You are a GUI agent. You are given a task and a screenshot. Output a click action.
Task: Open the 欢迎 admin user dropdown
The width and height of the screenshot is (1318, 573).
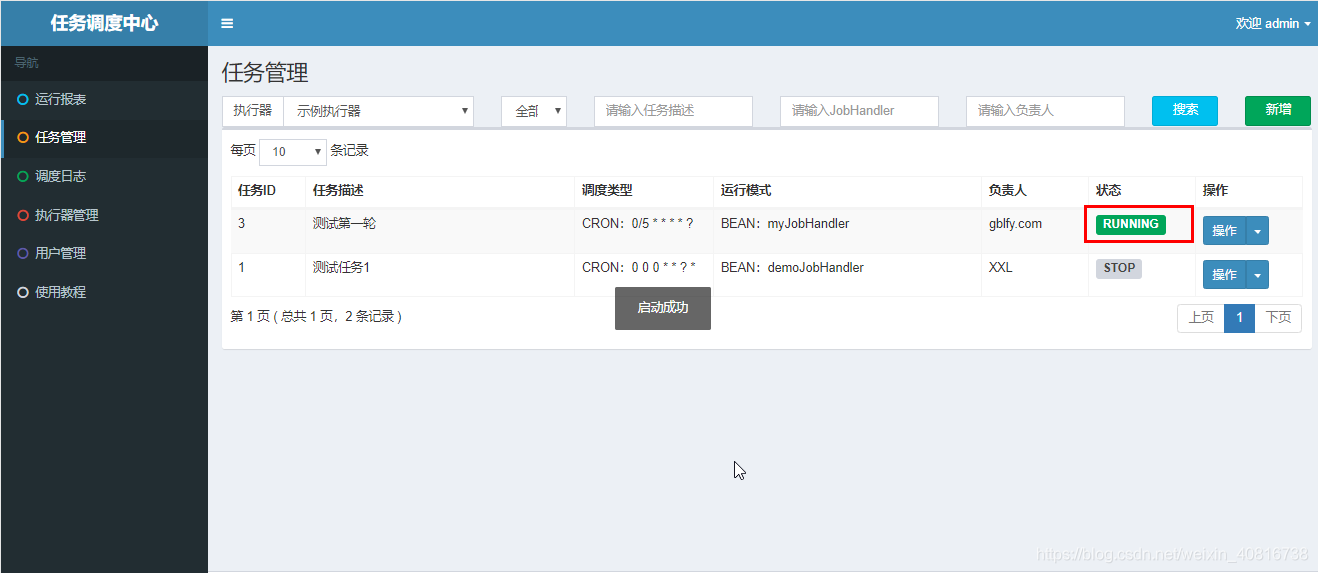[x=1272, y=23]
